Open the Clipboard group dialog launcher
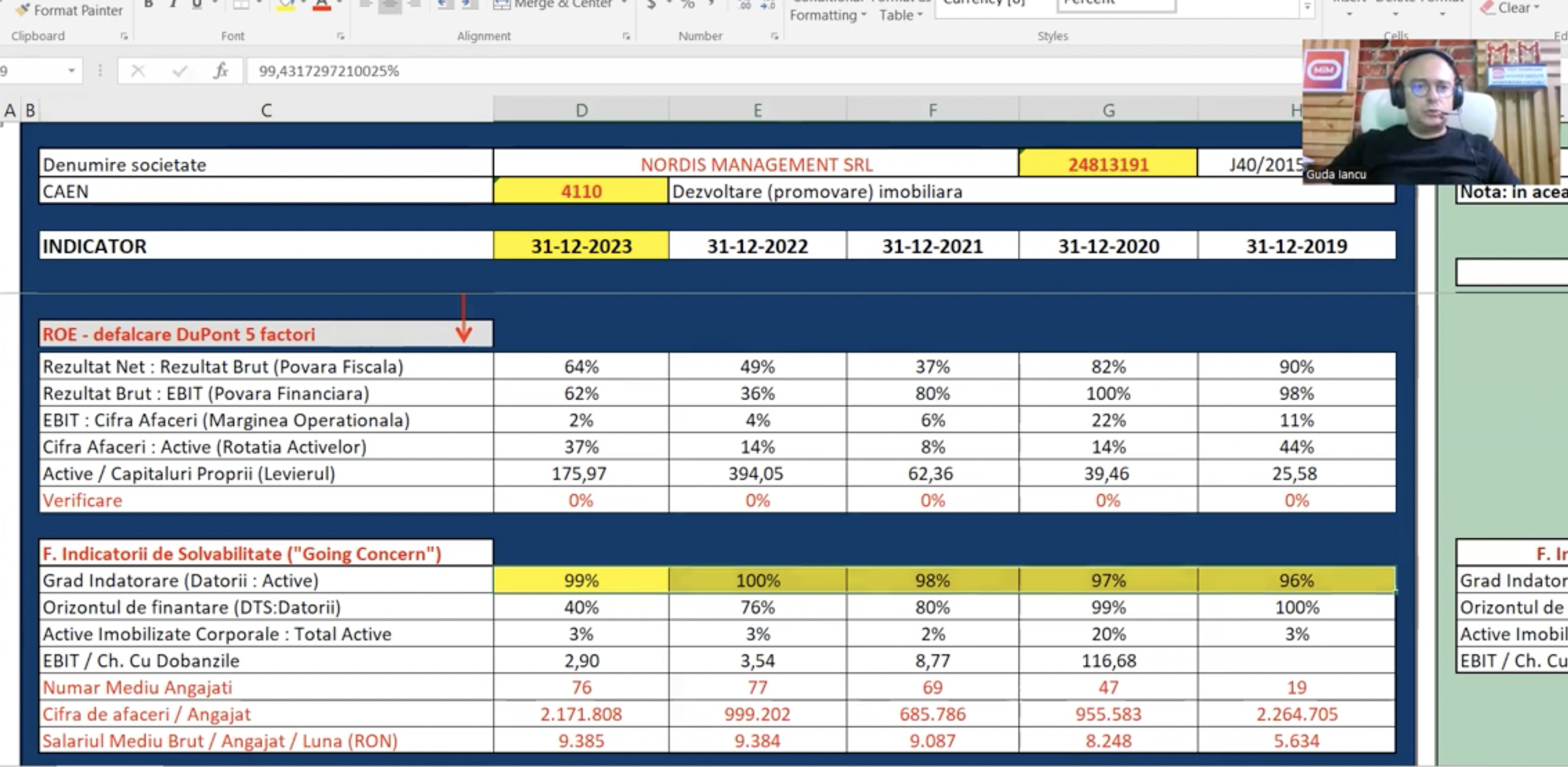The height and width of the screenshot is (767, 1568). click(x=124, y=36)
